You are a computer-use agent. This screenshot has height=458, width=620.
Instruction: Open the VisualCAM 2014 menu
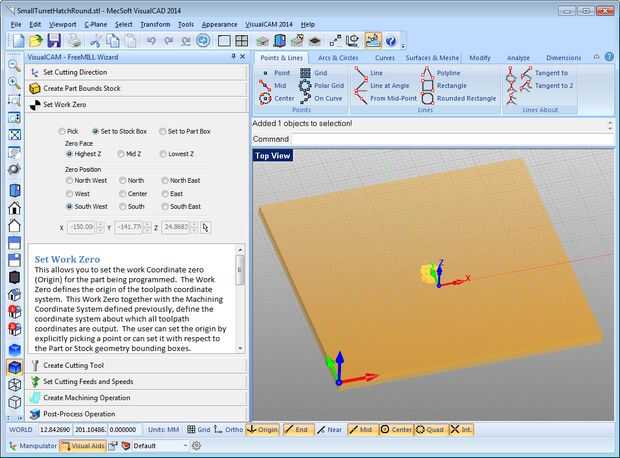coord(269,25)
